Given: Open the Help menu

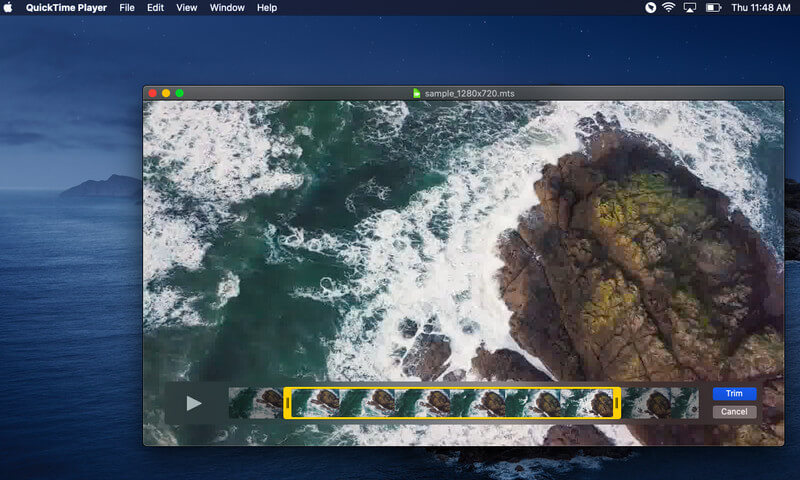Looking at the screenshot, I should click(x=267, y=8).
